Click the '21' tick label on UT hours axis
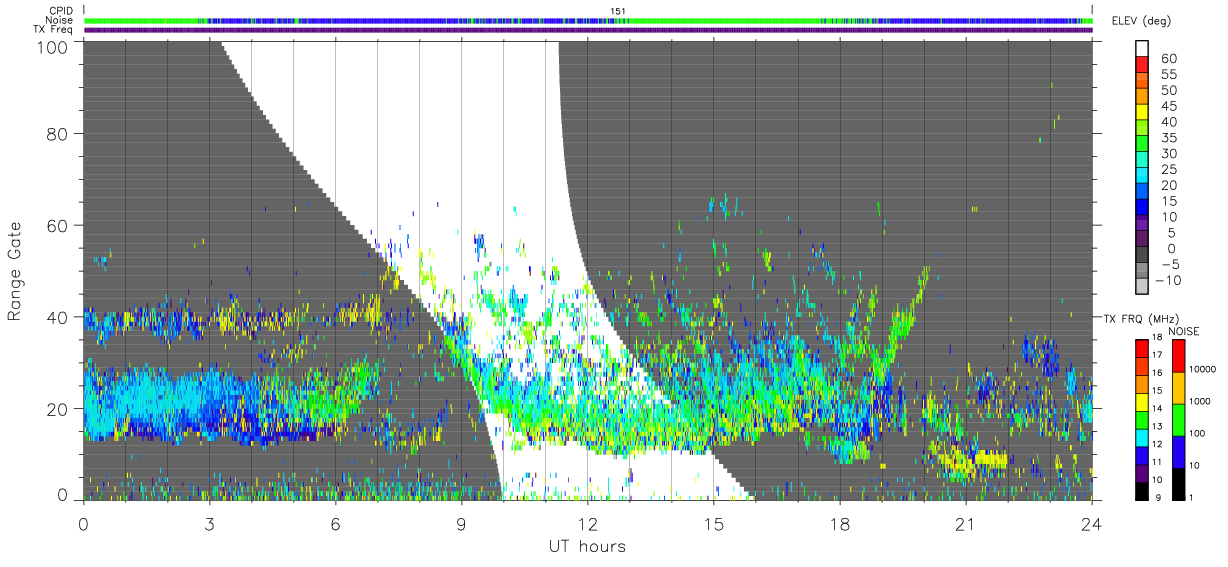 (x=965, y=524)
